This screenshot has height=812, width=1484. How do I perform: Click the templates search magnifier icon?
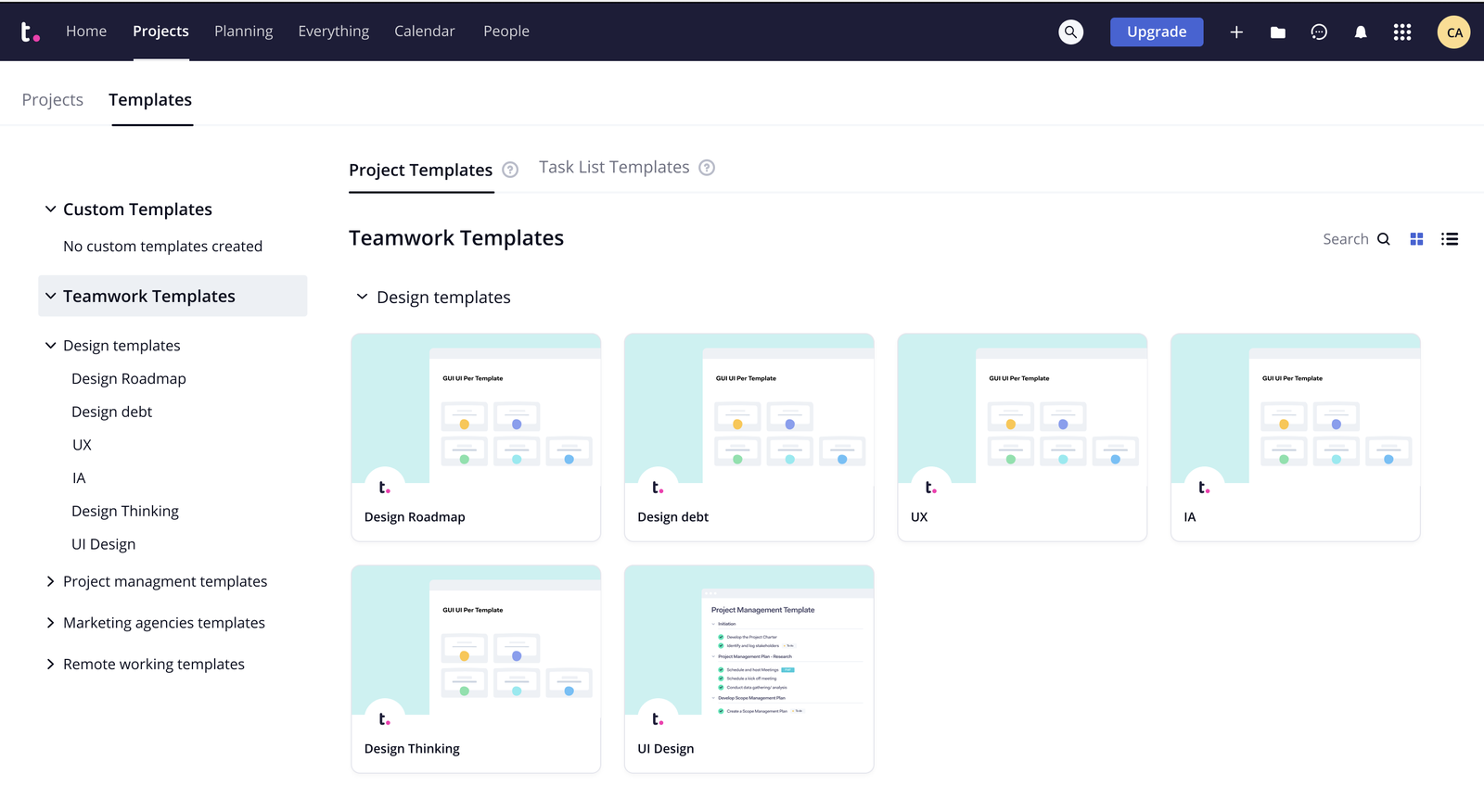[1384, 239]
